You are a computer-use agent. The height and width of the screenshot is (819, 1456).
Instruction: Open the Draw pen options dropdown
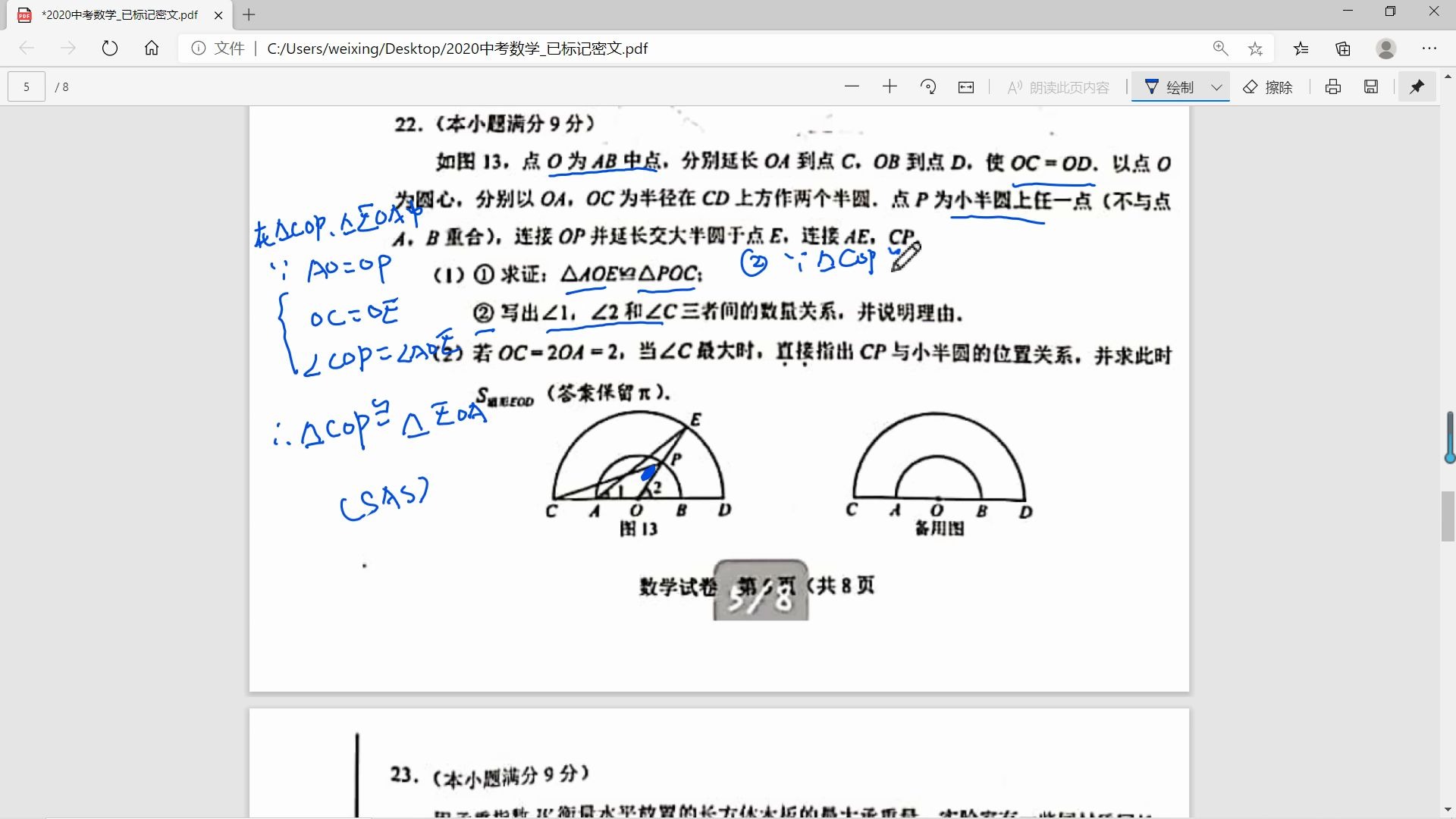(1216, 86)
